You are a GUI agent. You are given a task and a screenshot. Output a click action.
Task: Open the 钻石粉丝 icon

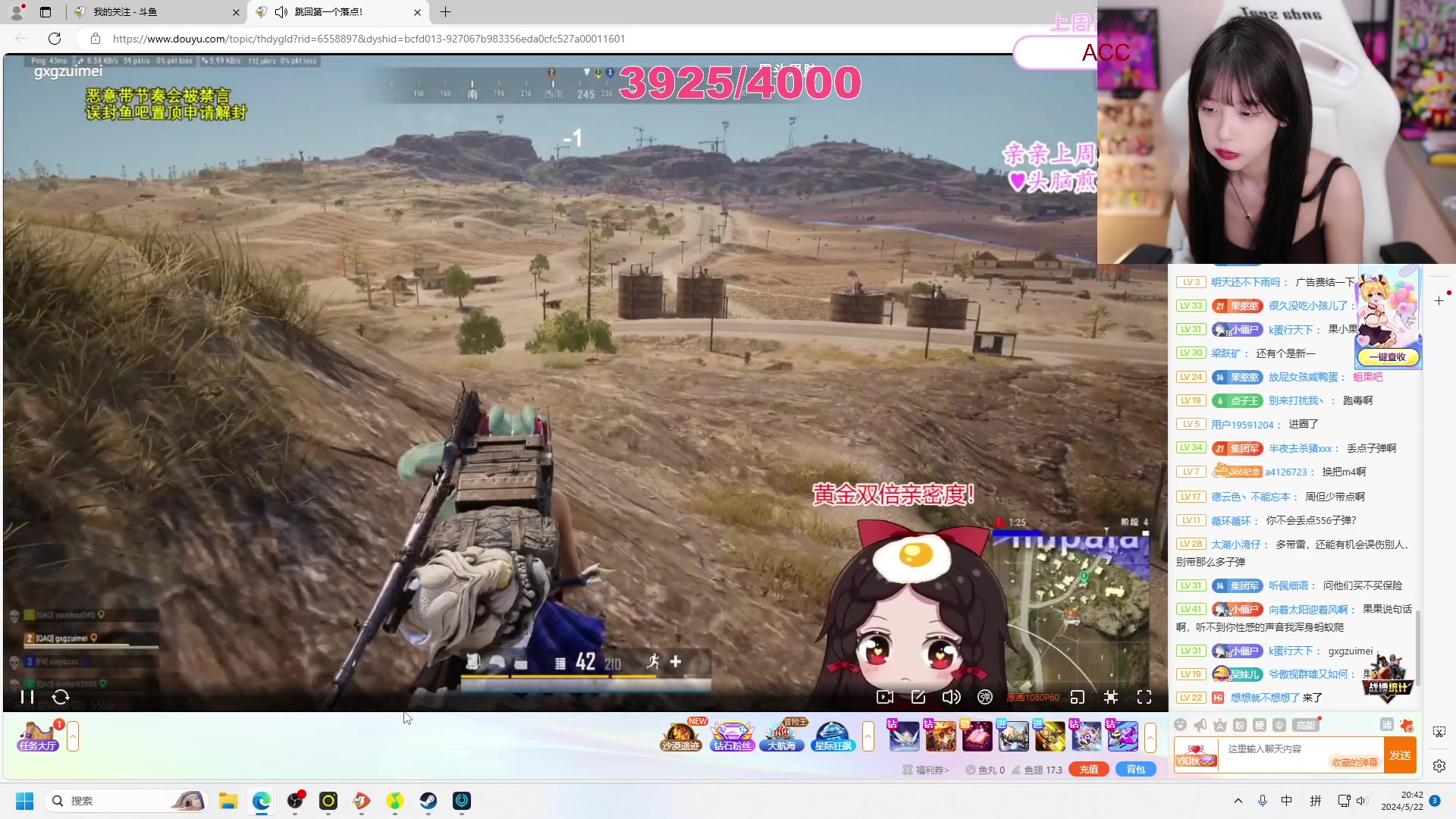pos(732,736)
